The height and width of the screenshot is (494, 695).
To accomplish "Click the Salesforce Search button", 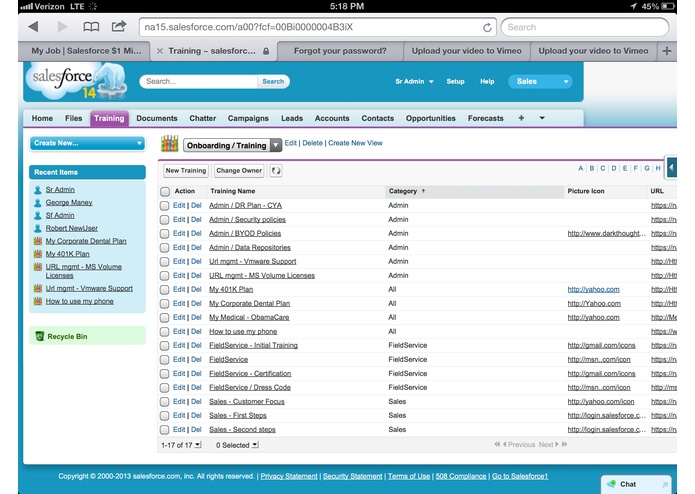I will 273,82.
